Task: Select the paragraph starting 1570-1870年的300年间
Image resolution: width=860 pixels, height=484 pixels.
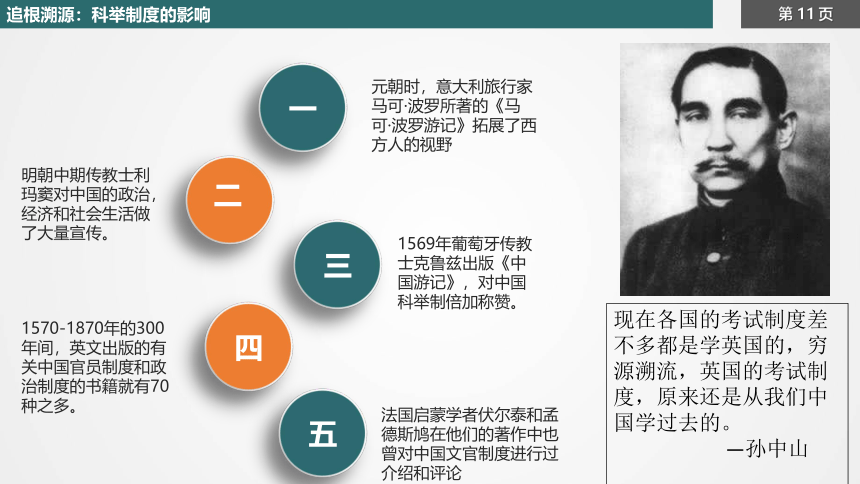Action: [x=95, y=367]
